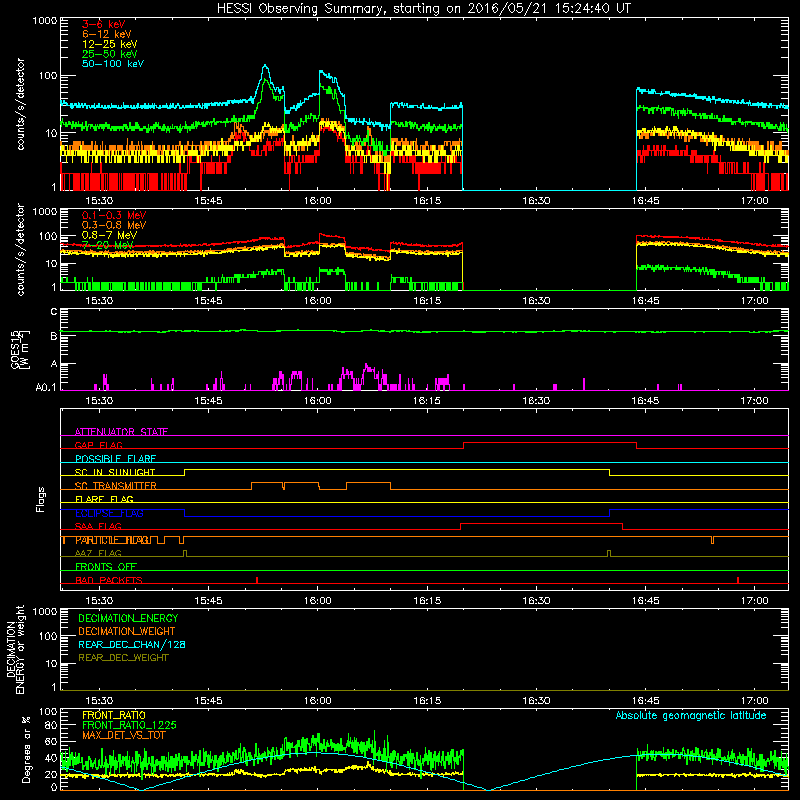
Task: Select the DECIMATION_WEIGHT legend label
Action: (127, 631)
